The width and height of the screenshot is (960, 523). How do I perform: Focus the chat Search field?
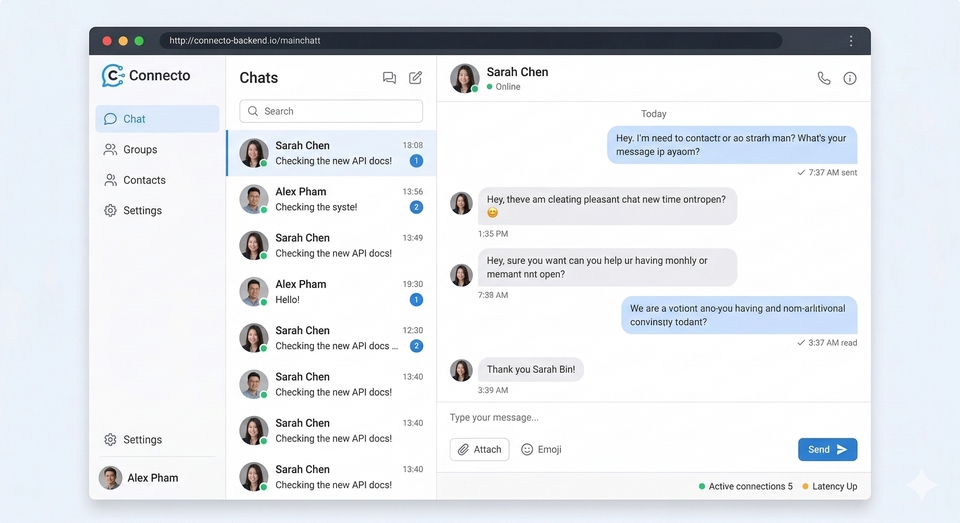tap(331, 111)
